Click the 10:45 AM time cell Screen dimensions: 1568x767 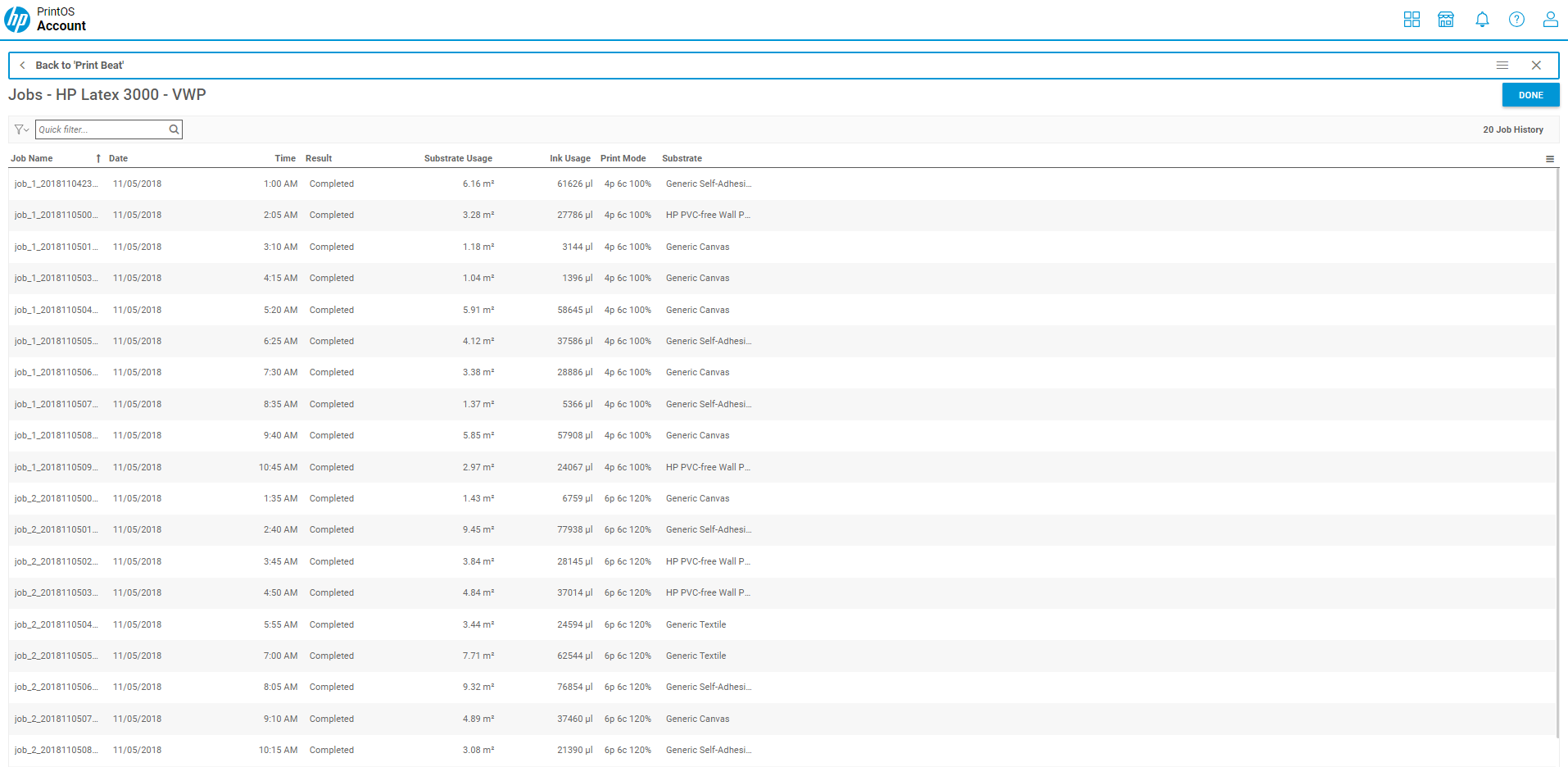click(x=279, y=468)
